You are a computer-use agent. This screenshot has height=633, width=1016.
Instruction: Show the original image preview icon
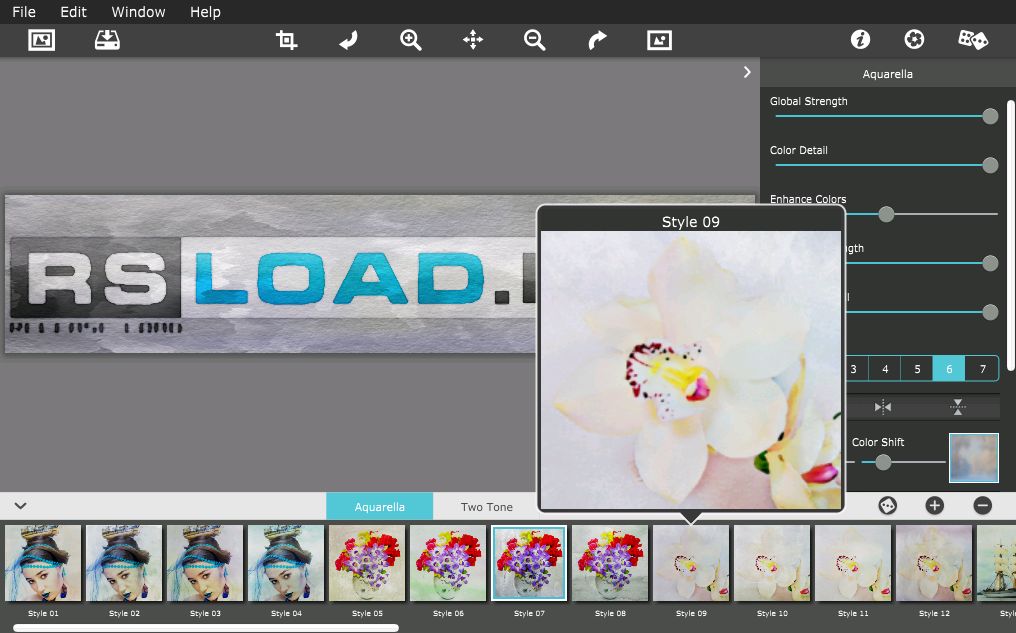tap(659, 40)
